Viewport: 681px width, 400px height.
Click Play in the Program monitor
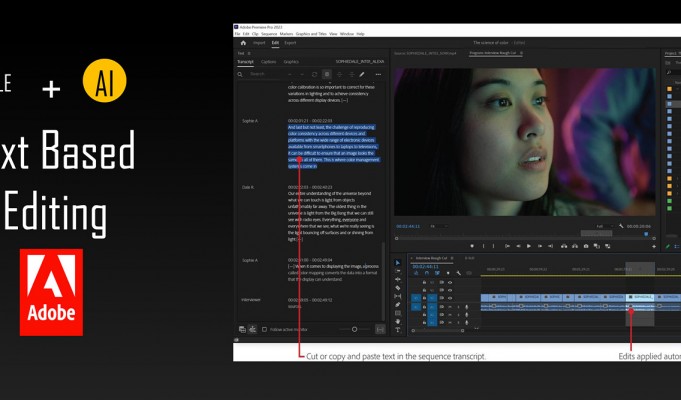pos(529,246)
